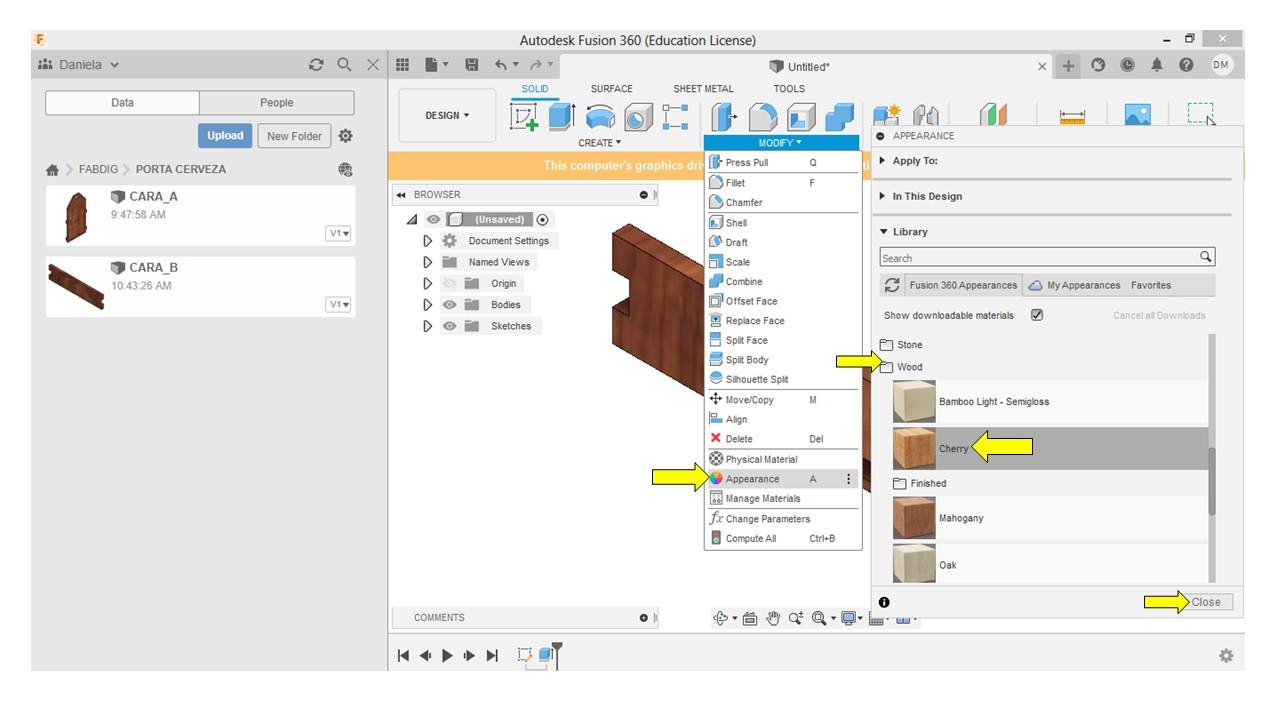The height and width of the screenshot is (720, 1280).
Task: Click the New Folder button
Action: pyautogui.click(x=294, y=136)
